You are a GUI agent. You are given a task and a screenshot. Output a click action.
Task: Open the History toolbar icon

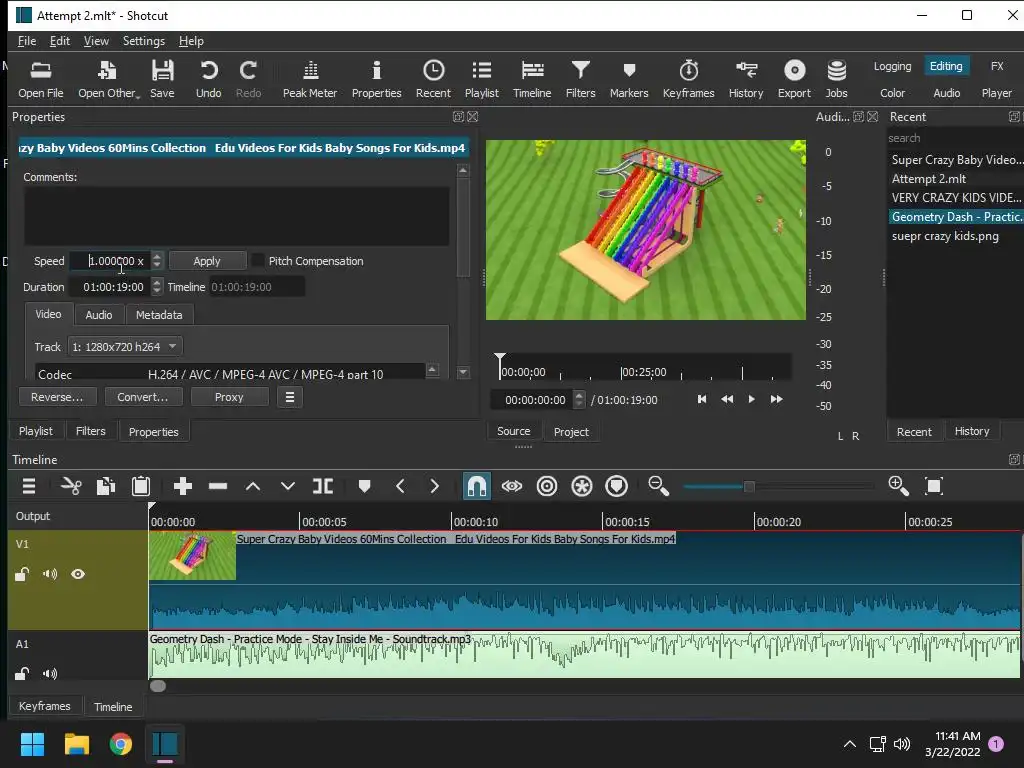746,79
